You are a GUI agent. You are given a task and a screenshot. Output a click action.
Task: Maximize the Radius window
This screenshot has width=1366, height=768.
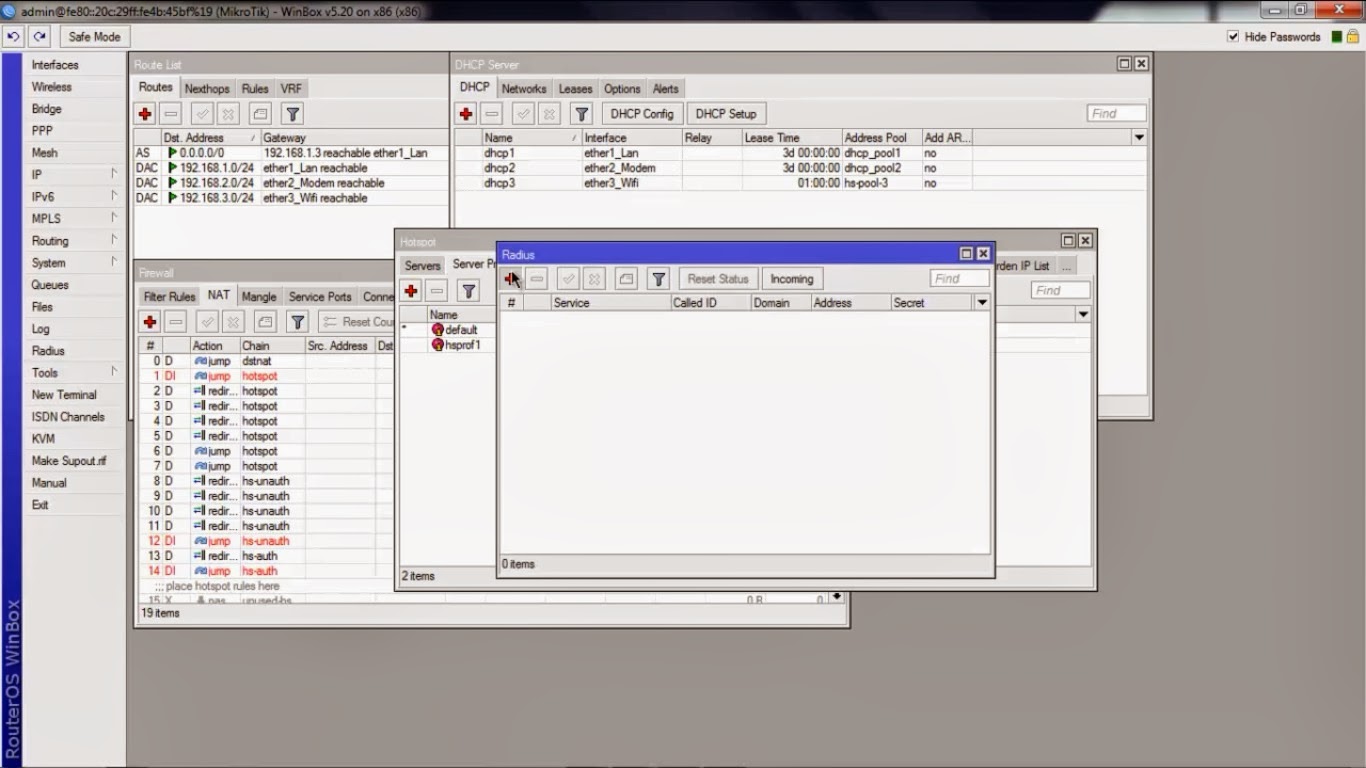pos(966,254)
